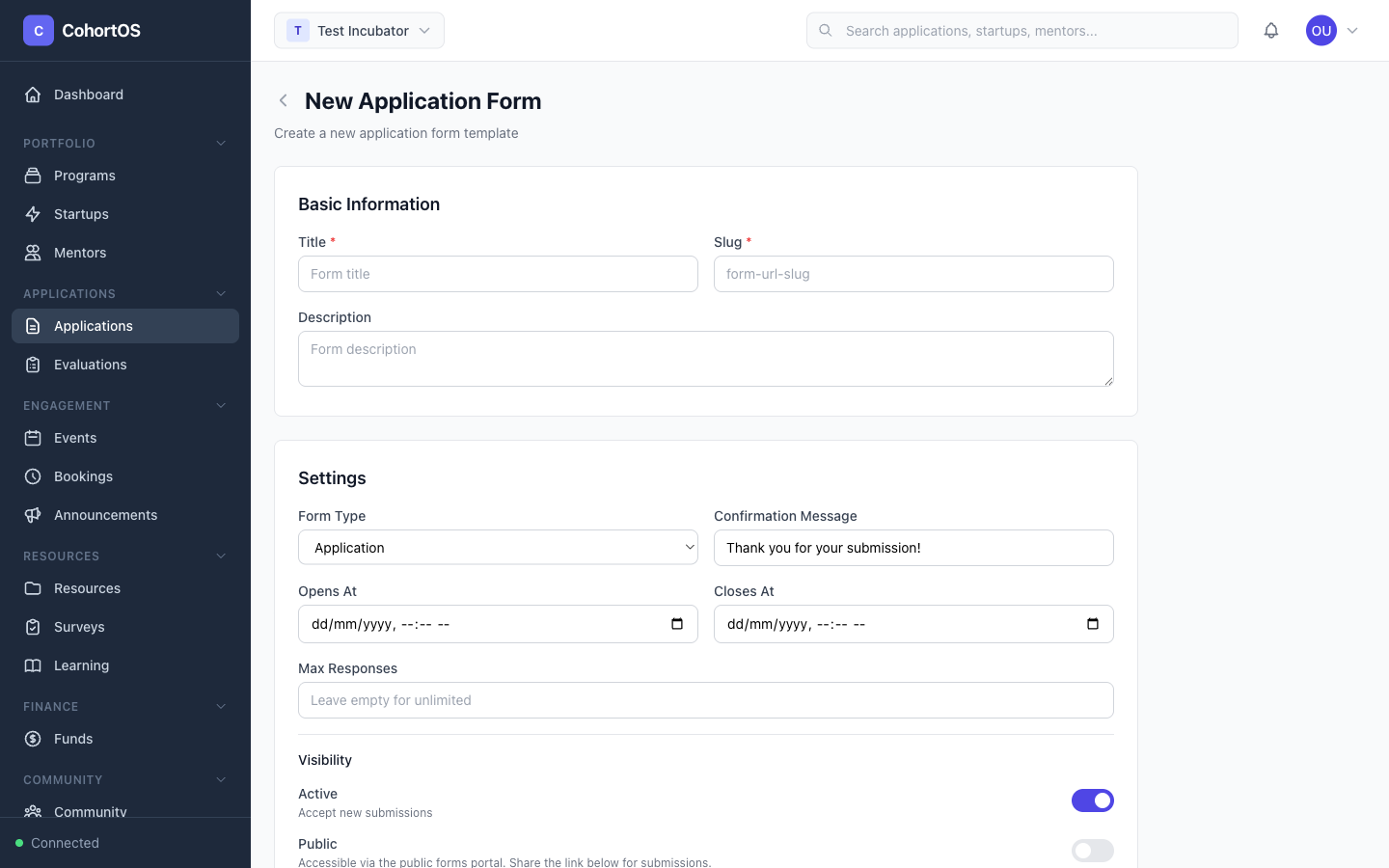Open the Surveys section
The width and height of the screenshot is (1389, 868).
[79, 627]
